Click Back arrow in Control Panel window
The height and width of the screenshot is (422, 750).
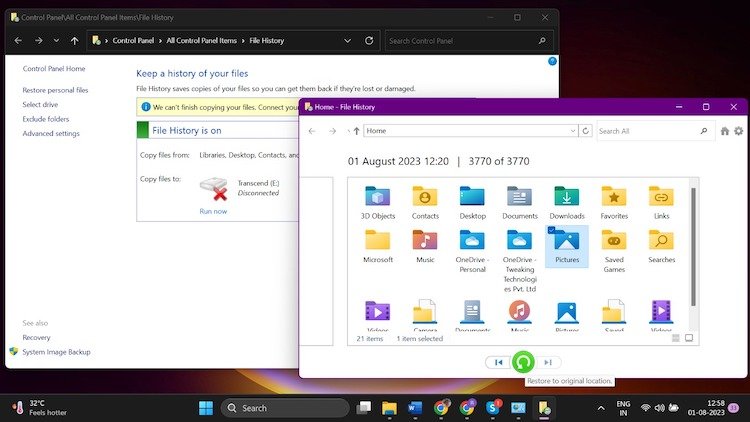18,41
